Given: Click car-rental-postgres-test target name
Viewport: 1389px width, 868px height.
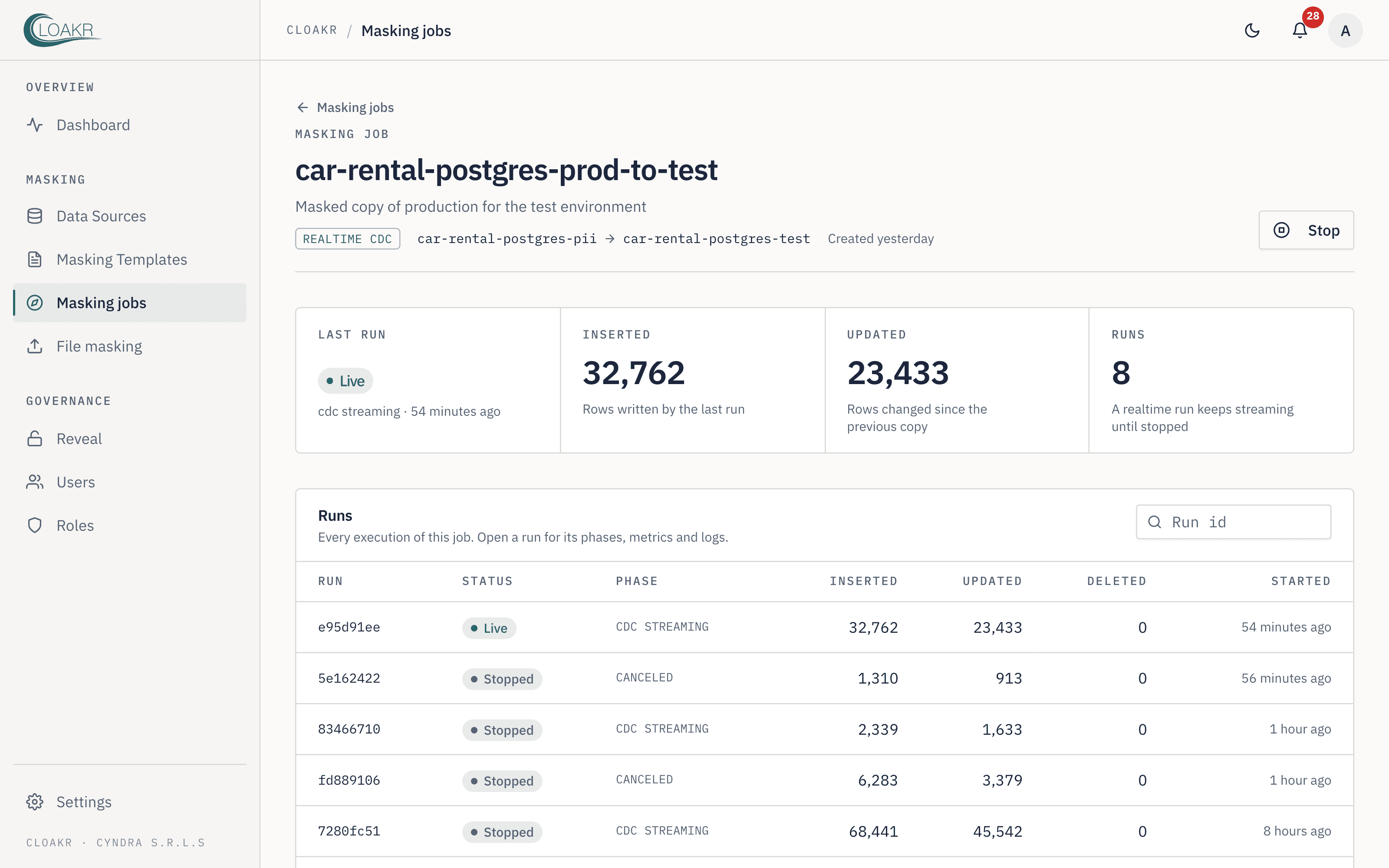Looking at the screenshot, I should 716,239.
